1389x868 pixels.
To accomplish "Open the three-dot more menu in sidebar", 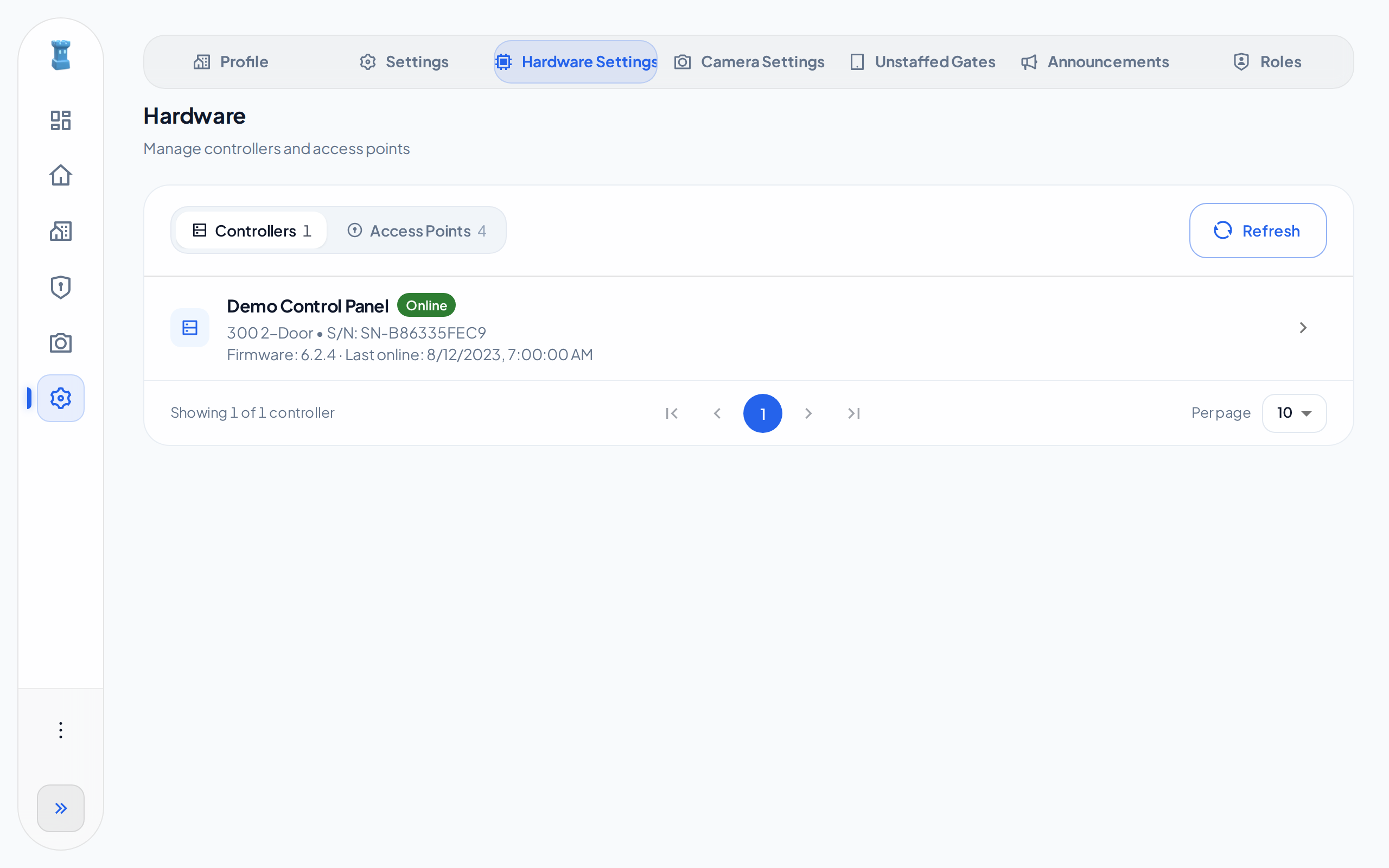I will click(x=60, y=730).
